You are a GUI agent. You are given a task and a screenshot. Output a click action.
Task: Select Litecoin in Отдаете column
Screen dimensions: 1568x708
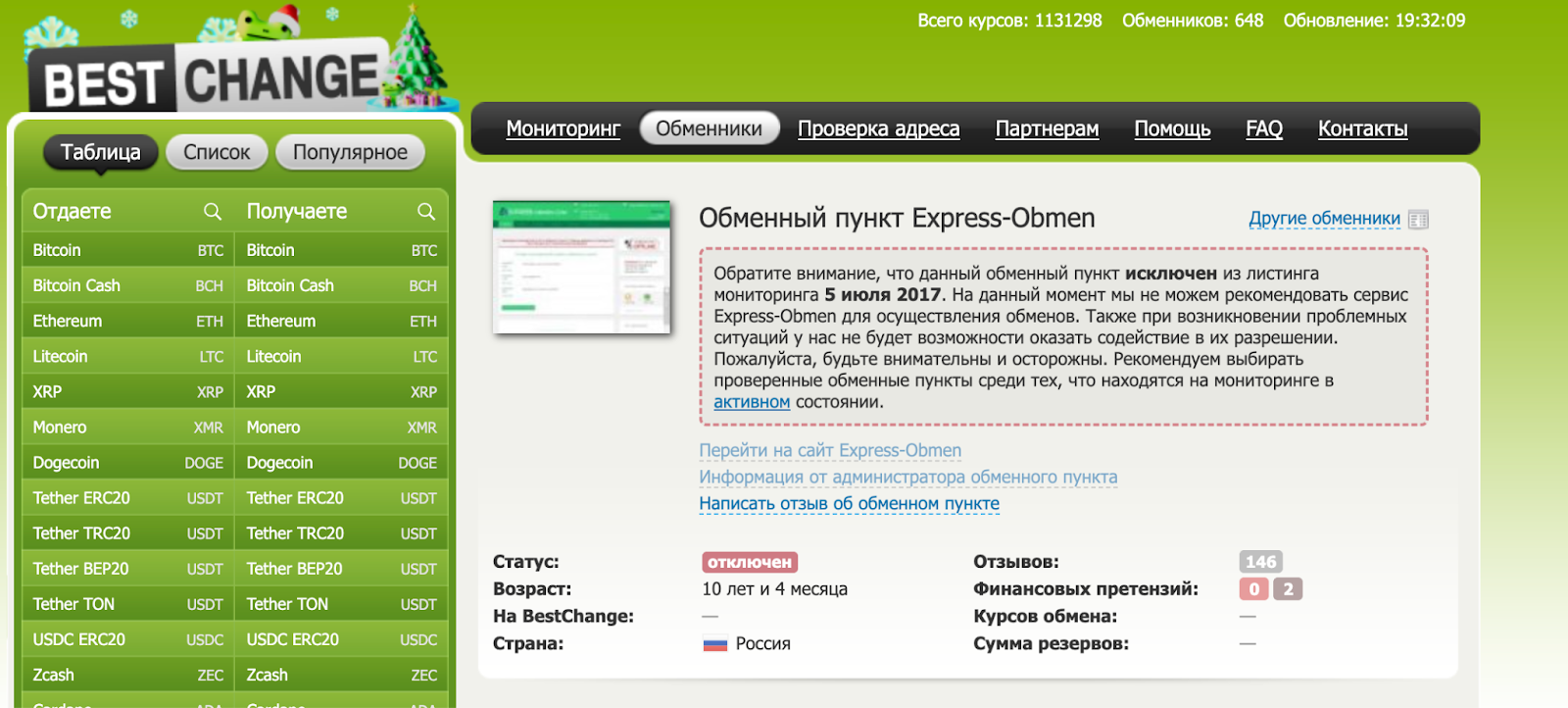click(x=127, y=356)
